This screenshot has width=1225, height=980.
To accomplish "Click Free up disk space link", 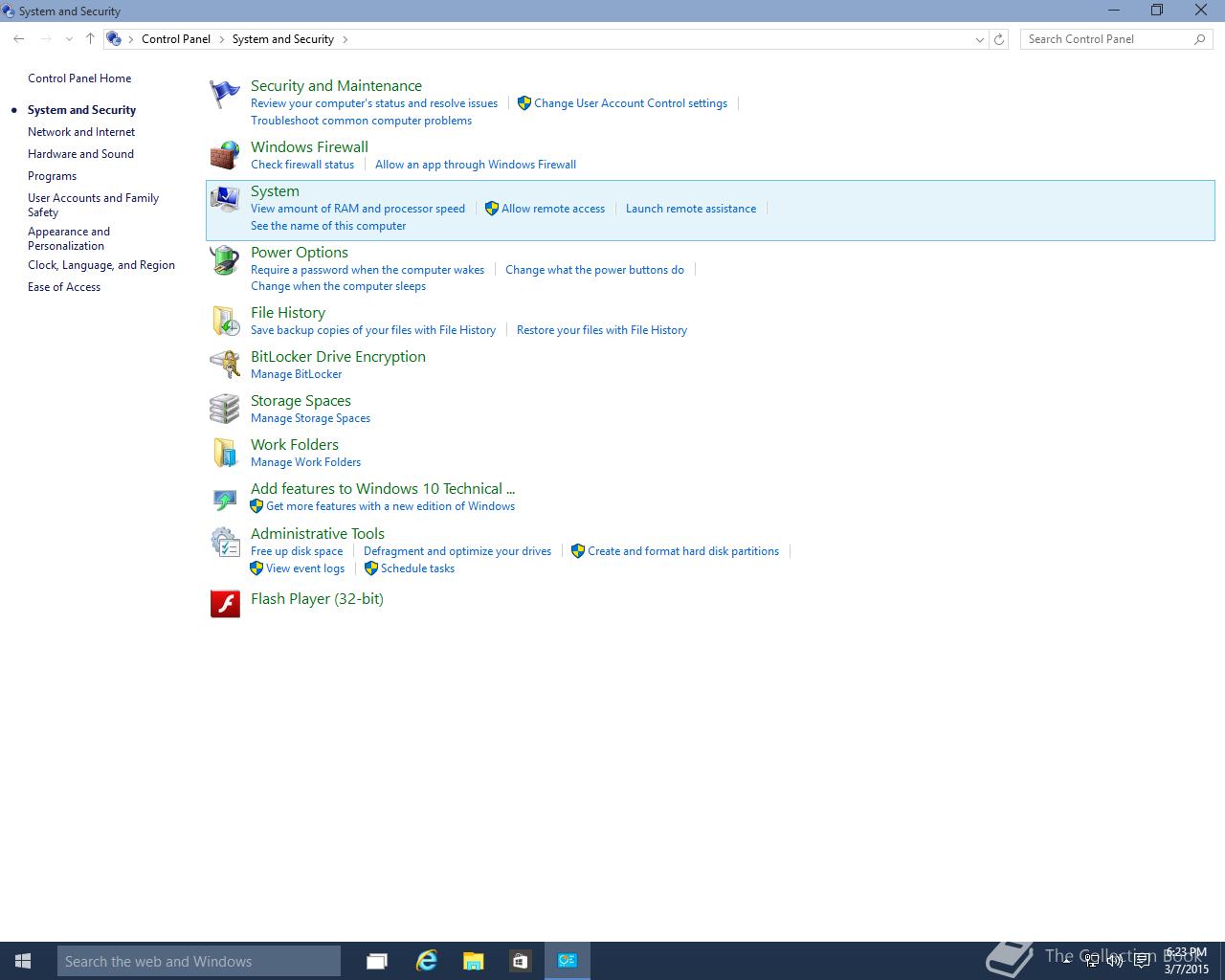I will pos(297,551).
